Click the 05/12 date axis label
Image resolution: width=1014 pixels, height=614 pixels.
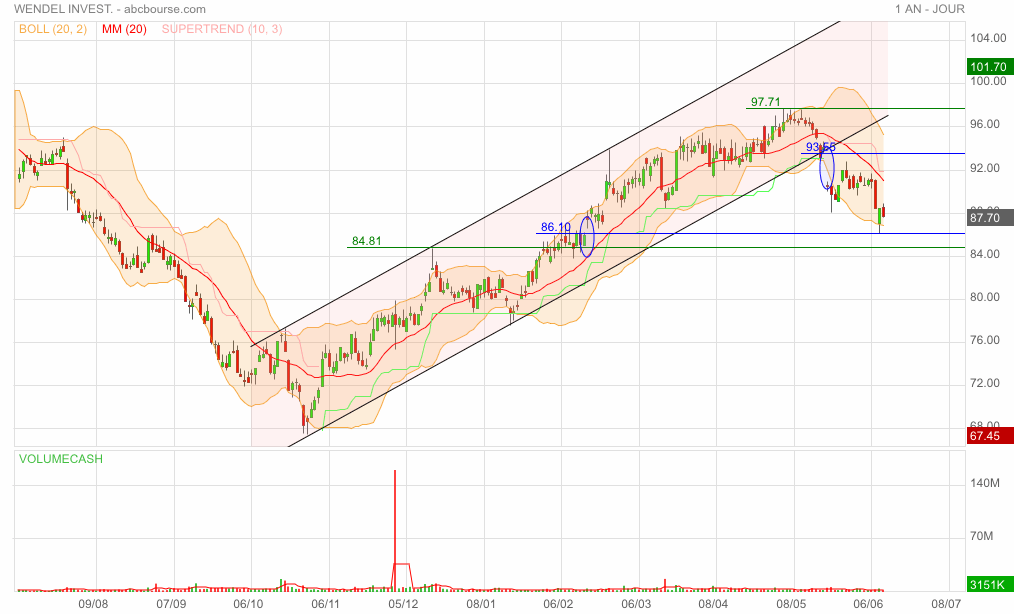coord(403,604)
